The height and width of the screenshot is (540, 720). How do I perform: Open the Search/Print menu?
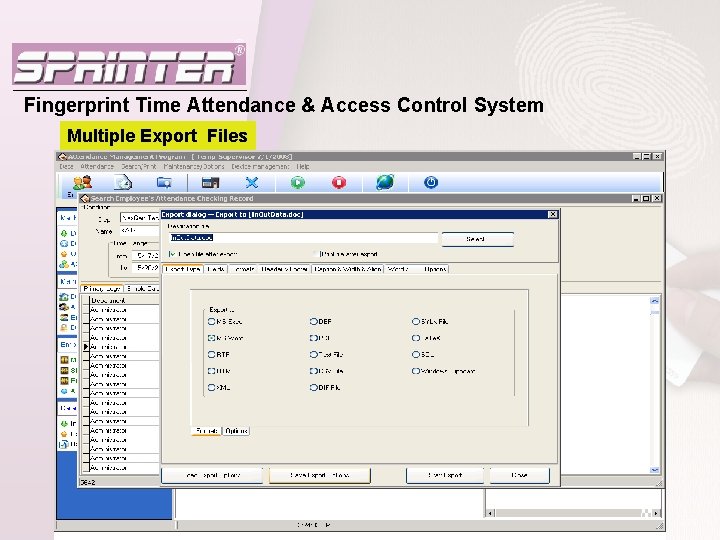(x=139, y=167)
